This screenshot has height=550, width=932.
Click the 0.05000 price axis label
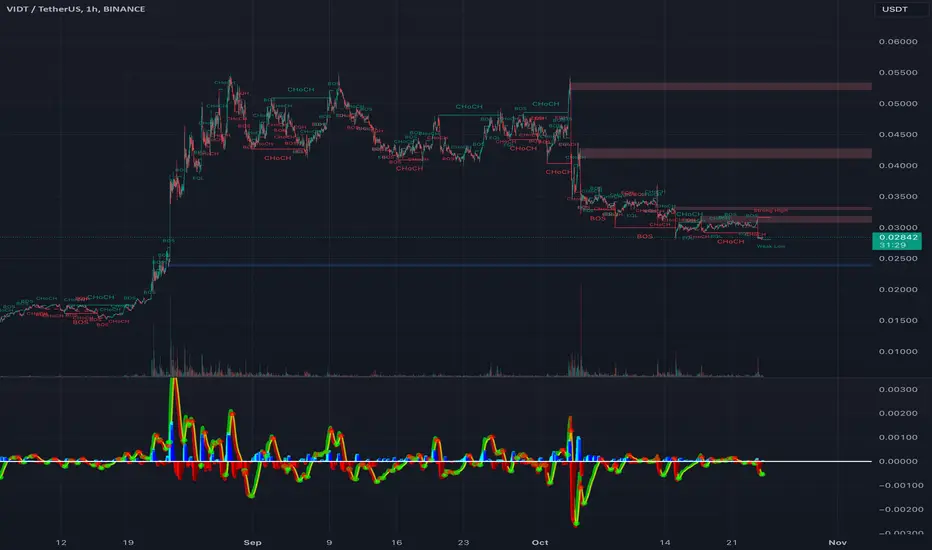coord(898,103)
